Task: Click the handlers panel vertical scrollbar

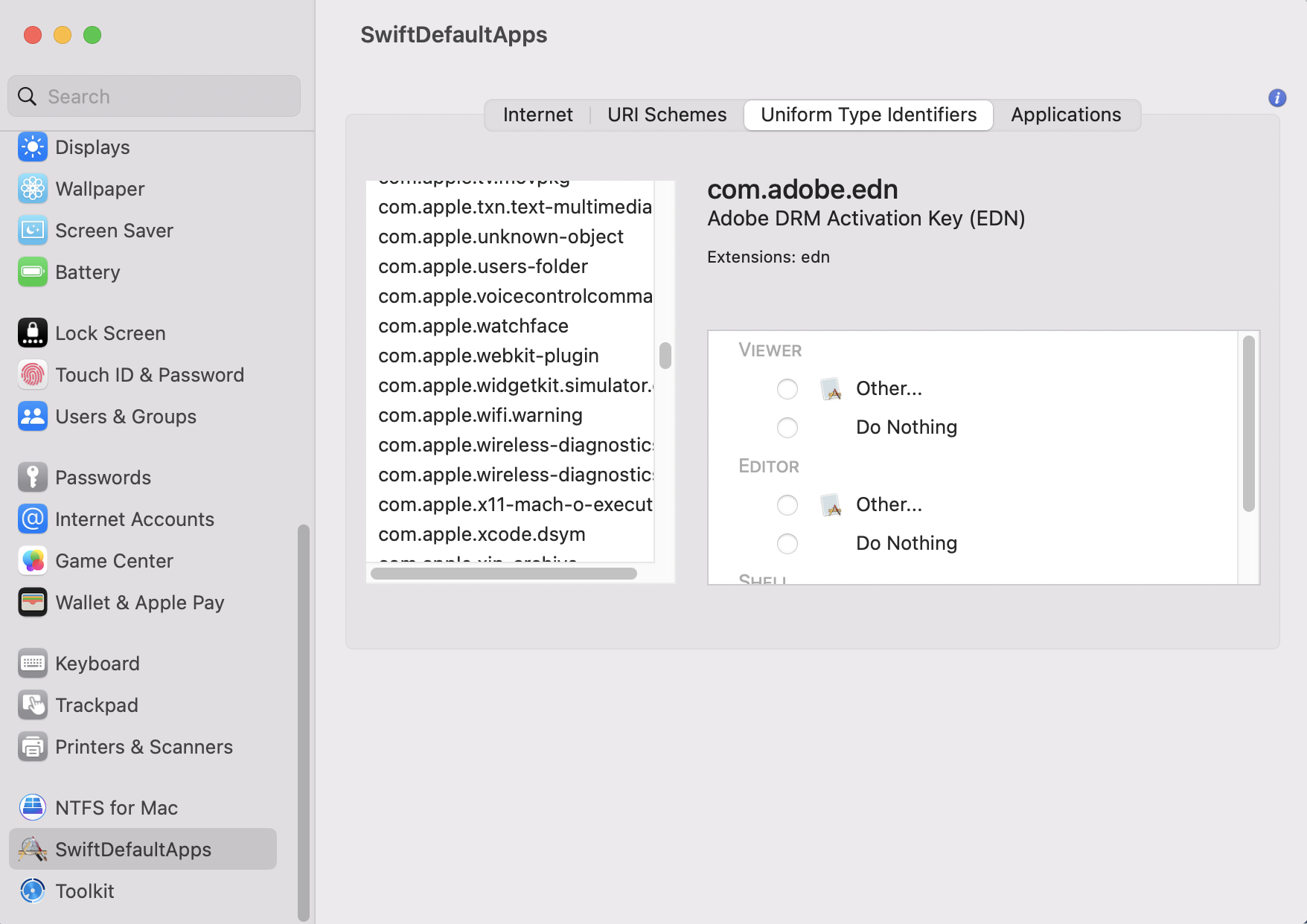Action: point(1249,423)
